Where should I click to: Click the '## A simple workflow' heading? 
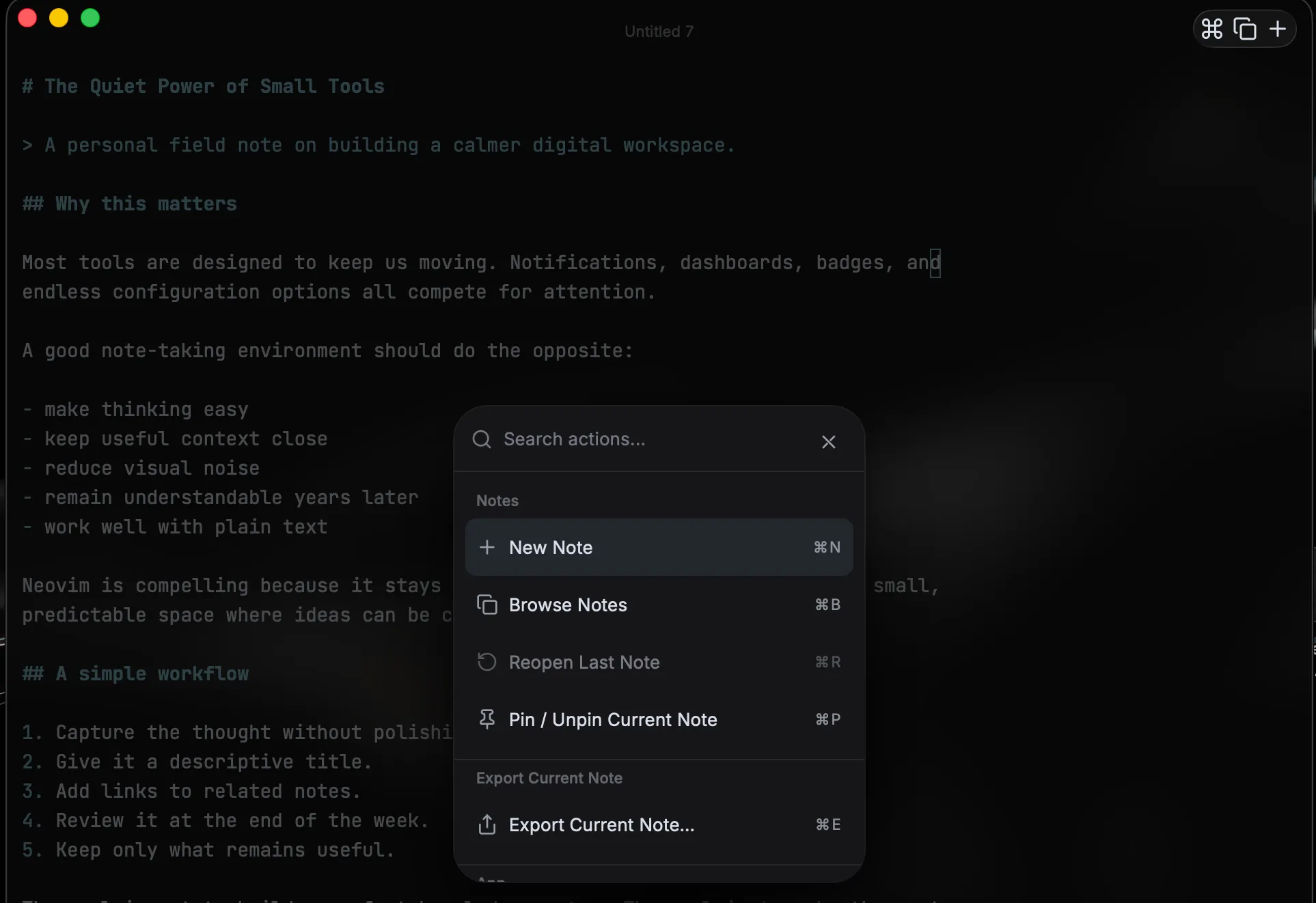135,673
